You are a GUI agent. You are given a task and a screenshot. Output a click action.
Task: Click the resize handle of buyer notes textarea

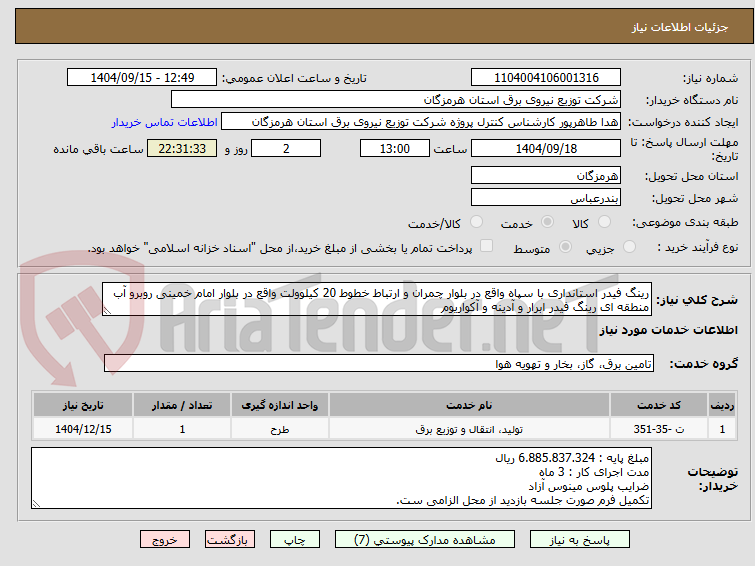click(37, 503)
